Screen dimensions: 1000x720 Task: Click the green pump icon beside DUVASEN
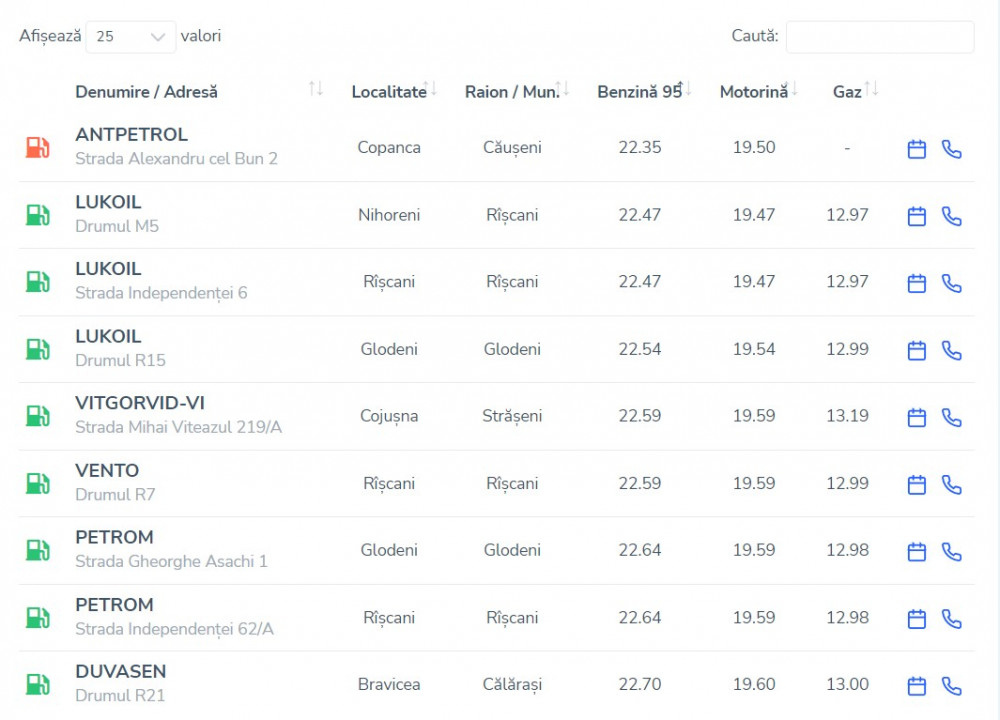37,685
